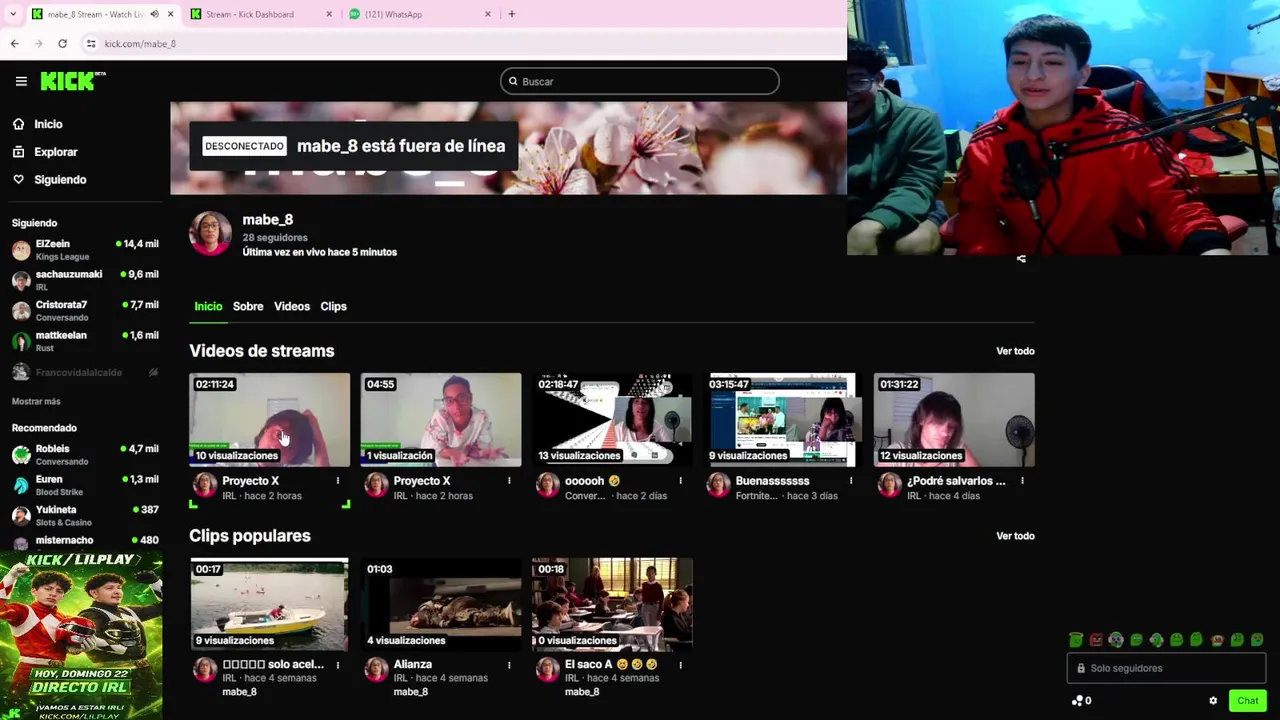Image resolution: width=1280 pixels, height=720 pixels.
Task: Open options menu for Buenassssss video
Action: [x=851, y=481]
